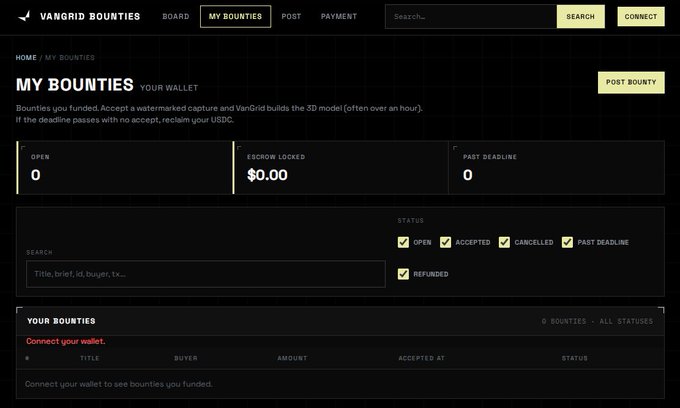This screenshot has width=680, height=408.
Task: Click the TITLE column header
Action: pos(90,358)
